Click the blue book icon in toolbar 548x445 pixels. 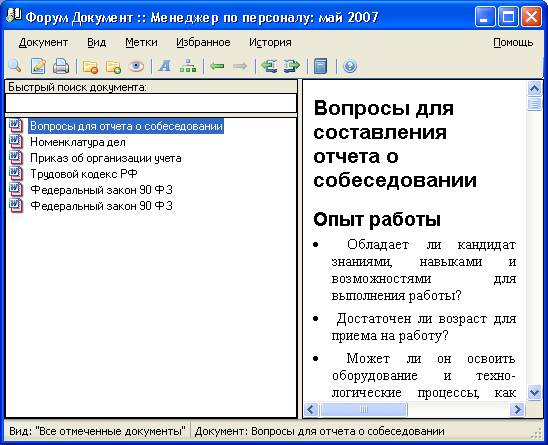320,66
